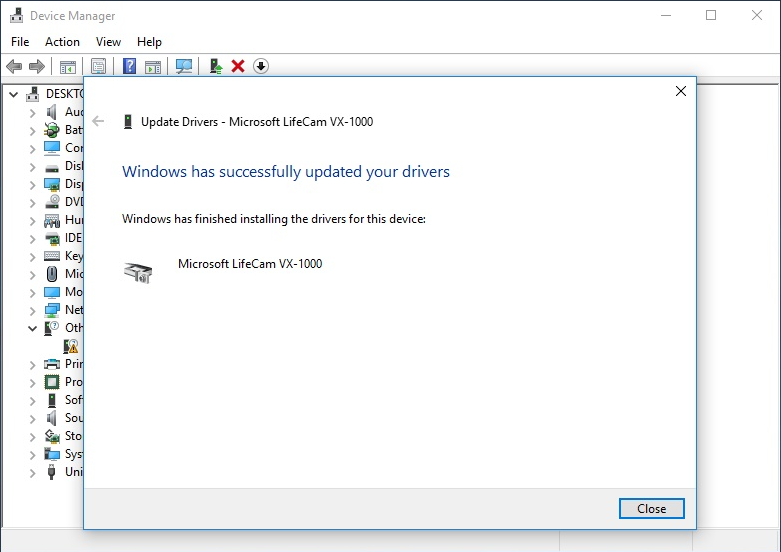Expand the Disk drives tree node
Screen dimensions: 781x552
point(32,167)
